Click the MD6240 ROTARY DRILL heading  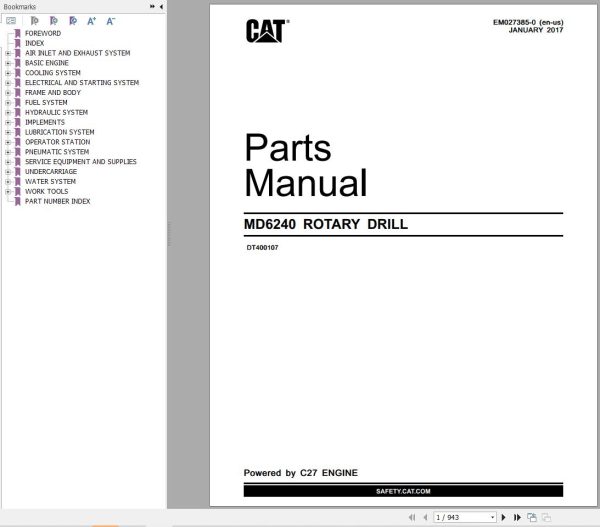coord(326,224)
